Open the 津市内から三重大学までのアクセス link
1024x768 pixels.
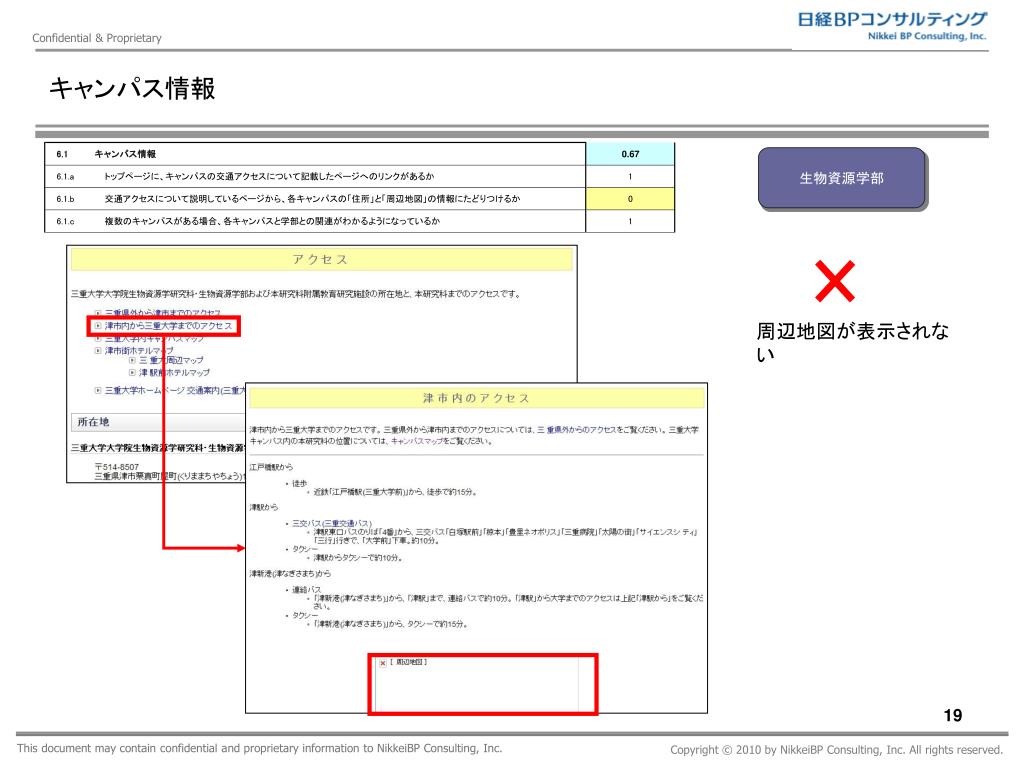coord(168,326)
